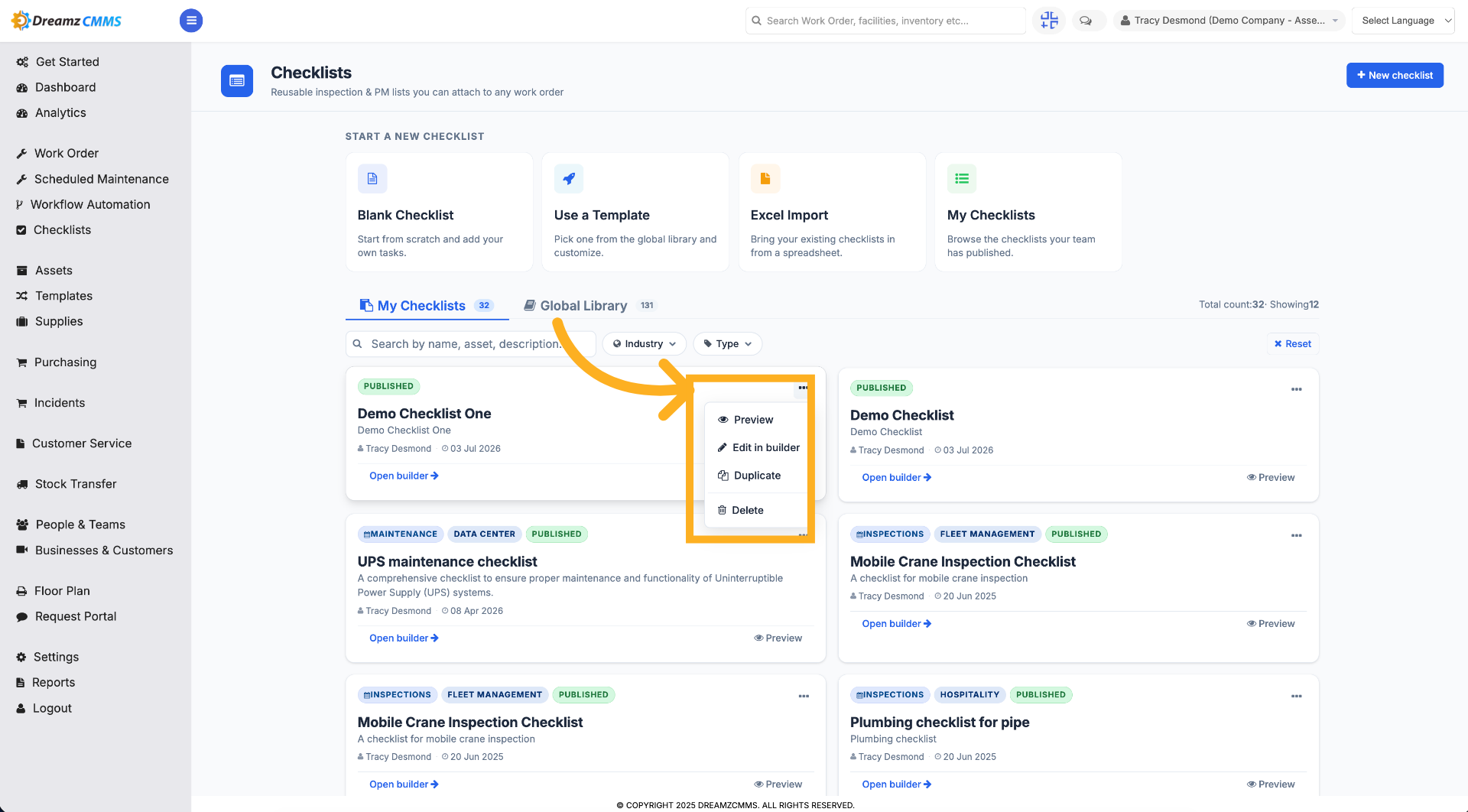Viewport: 1468px width, 812px height.
Task: Click the New checklist button
Action: [1395, 75]
